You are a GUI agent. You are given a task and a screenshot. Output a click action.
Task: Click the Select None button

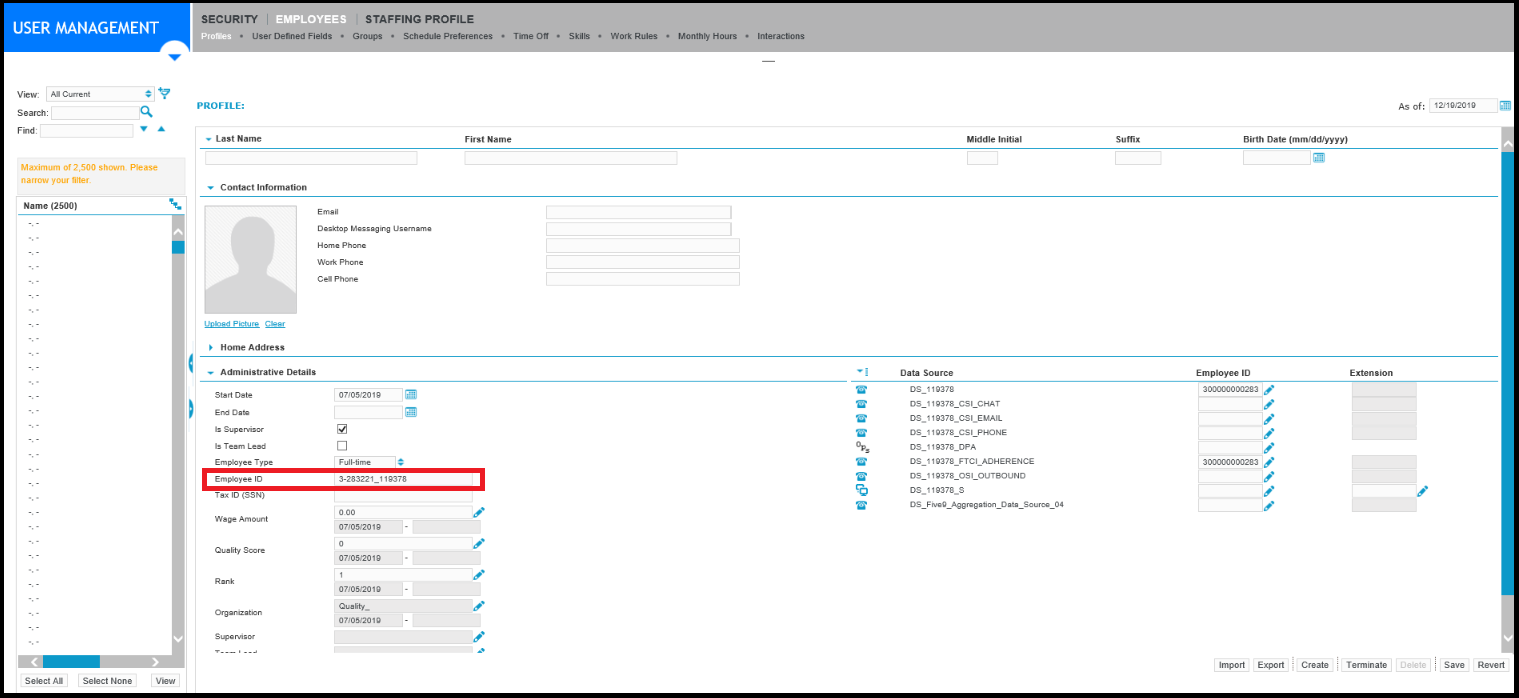pyautogui.click(x=107, y=681)
